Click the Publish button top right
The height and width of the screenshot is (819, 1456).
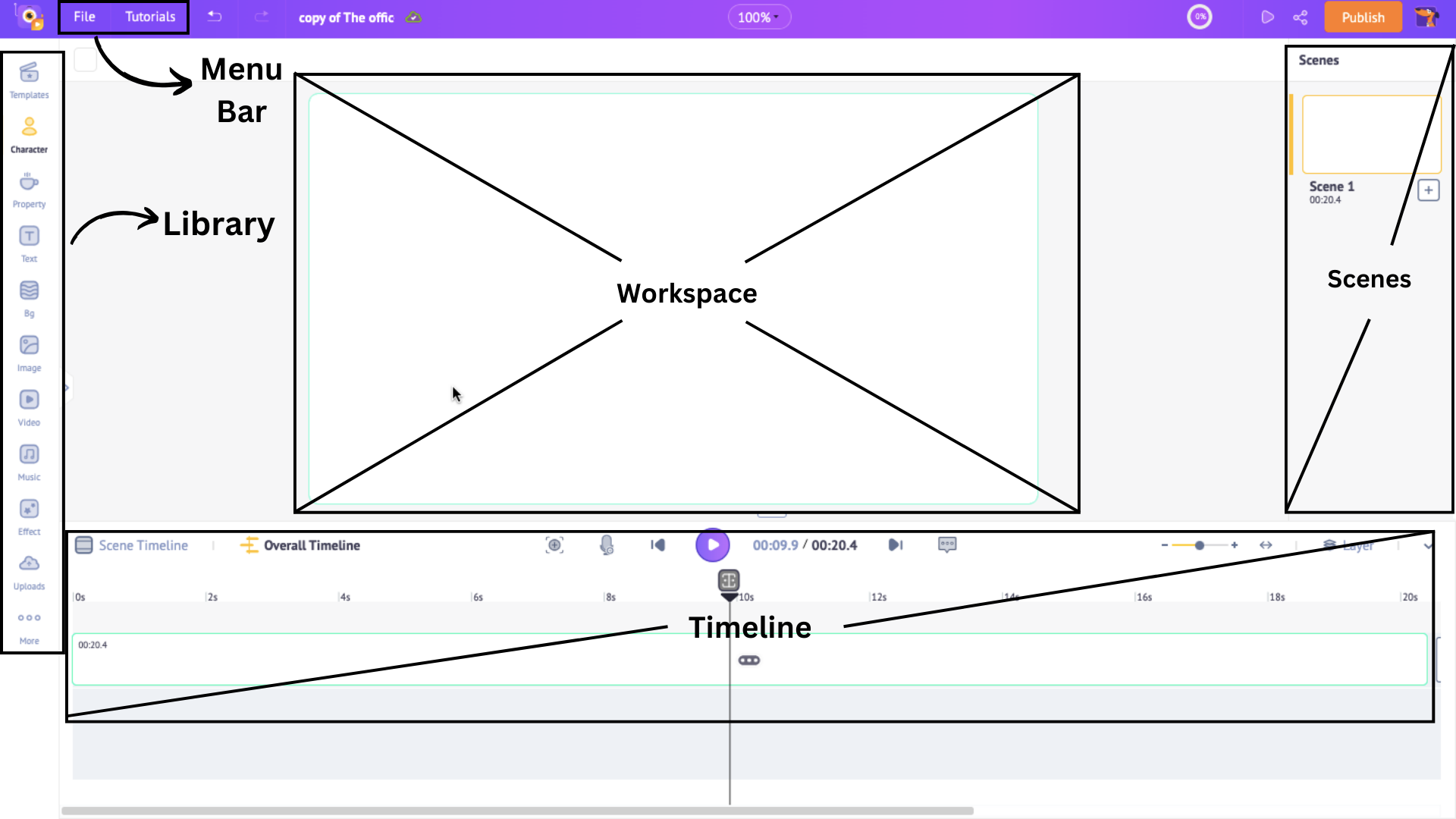[x=1363, y=17]
